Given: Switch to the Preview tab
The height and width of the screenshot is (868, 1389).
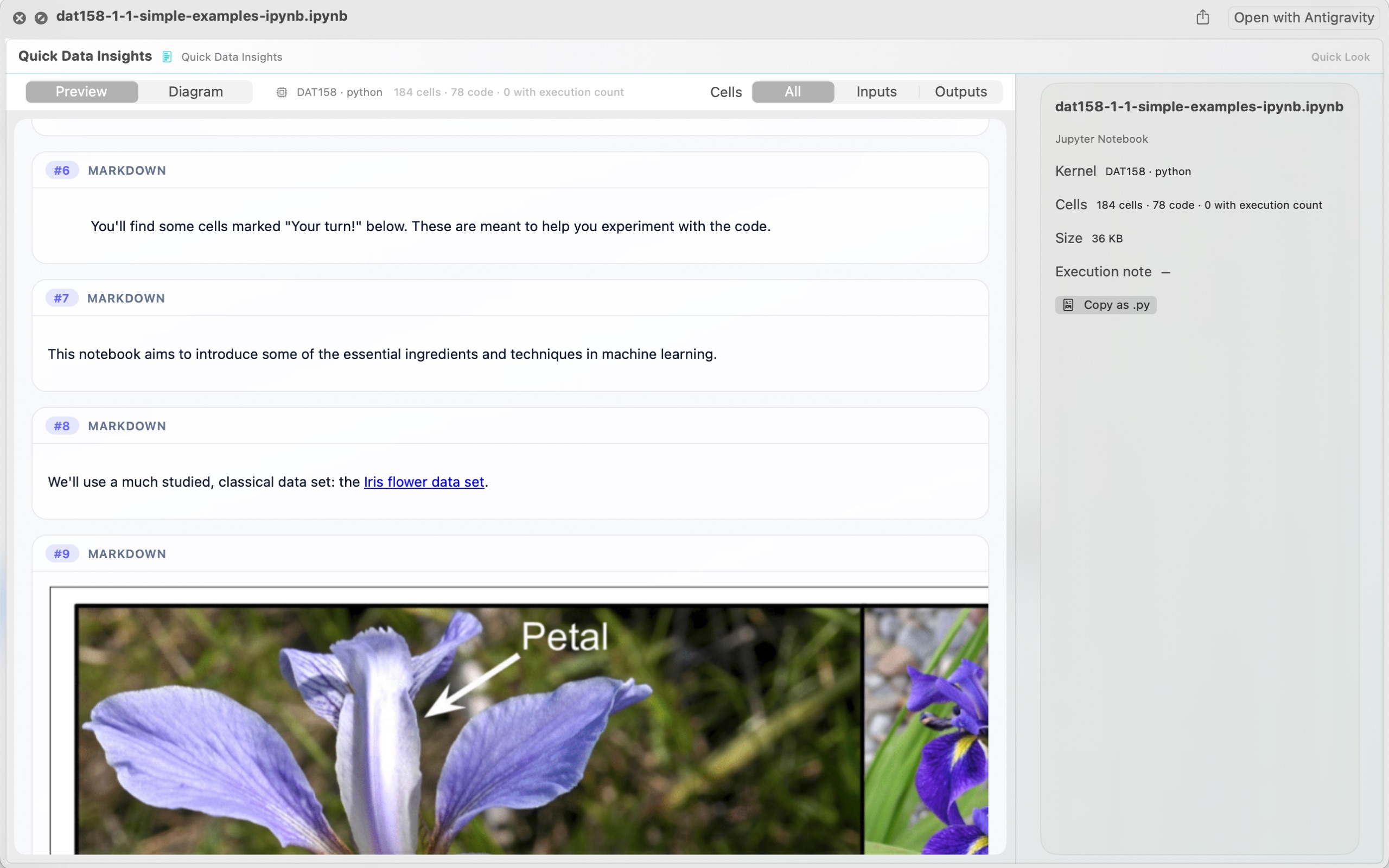Looking at the screenshot, I should pyautogui.click(x=81, y=92).
